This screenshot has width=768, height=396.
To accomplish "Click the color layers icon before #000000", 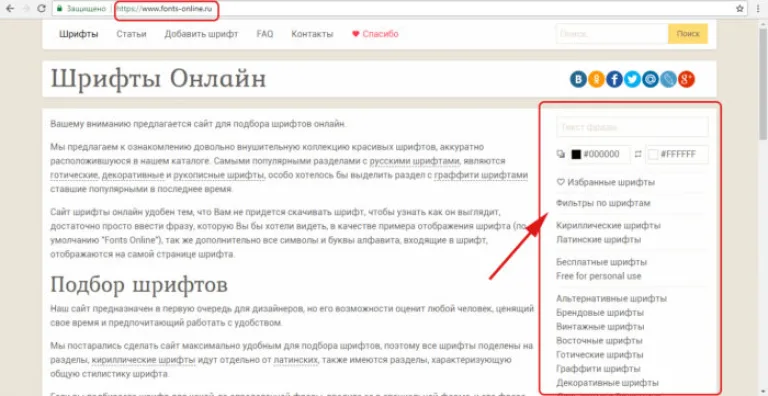I will point(561,154).
